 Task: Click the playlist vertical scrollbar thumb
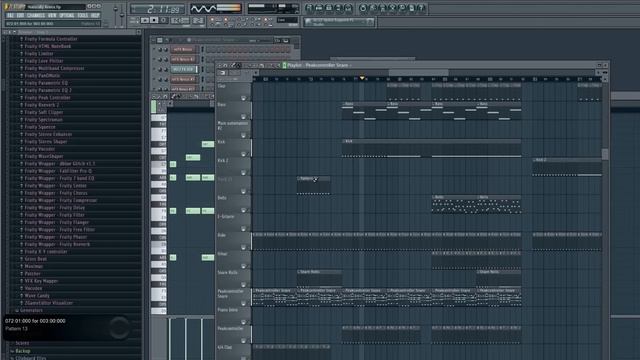click(x=605, y=154)
